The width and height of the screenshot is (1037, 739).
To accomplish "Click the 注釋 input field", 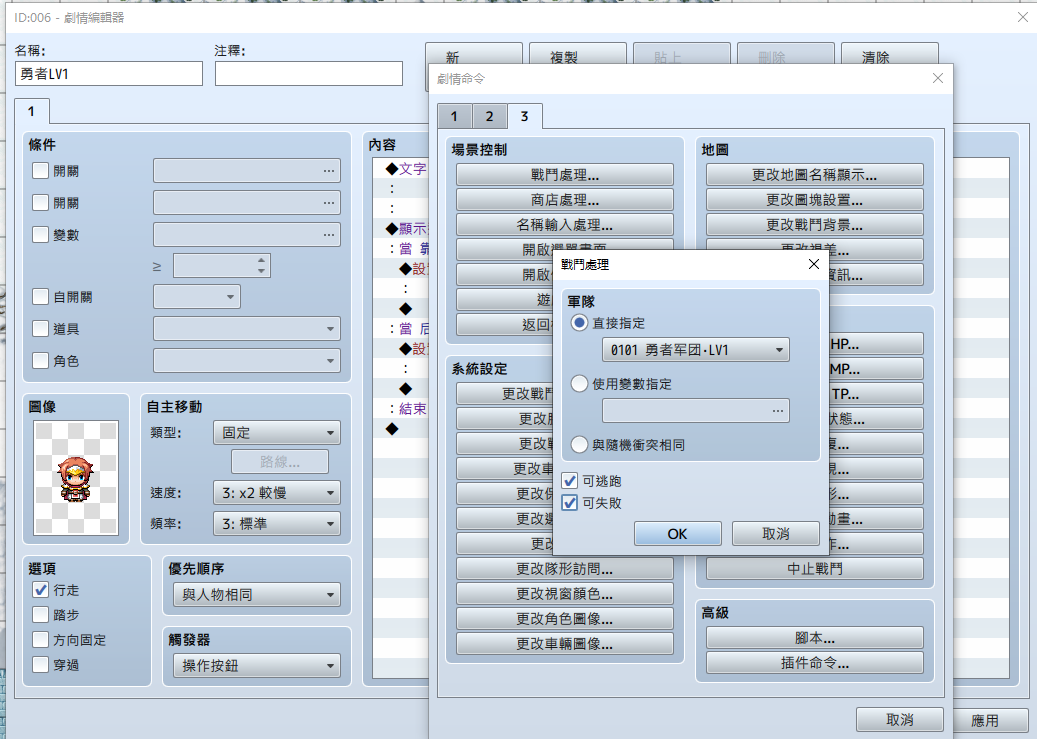I will [309, 73].
